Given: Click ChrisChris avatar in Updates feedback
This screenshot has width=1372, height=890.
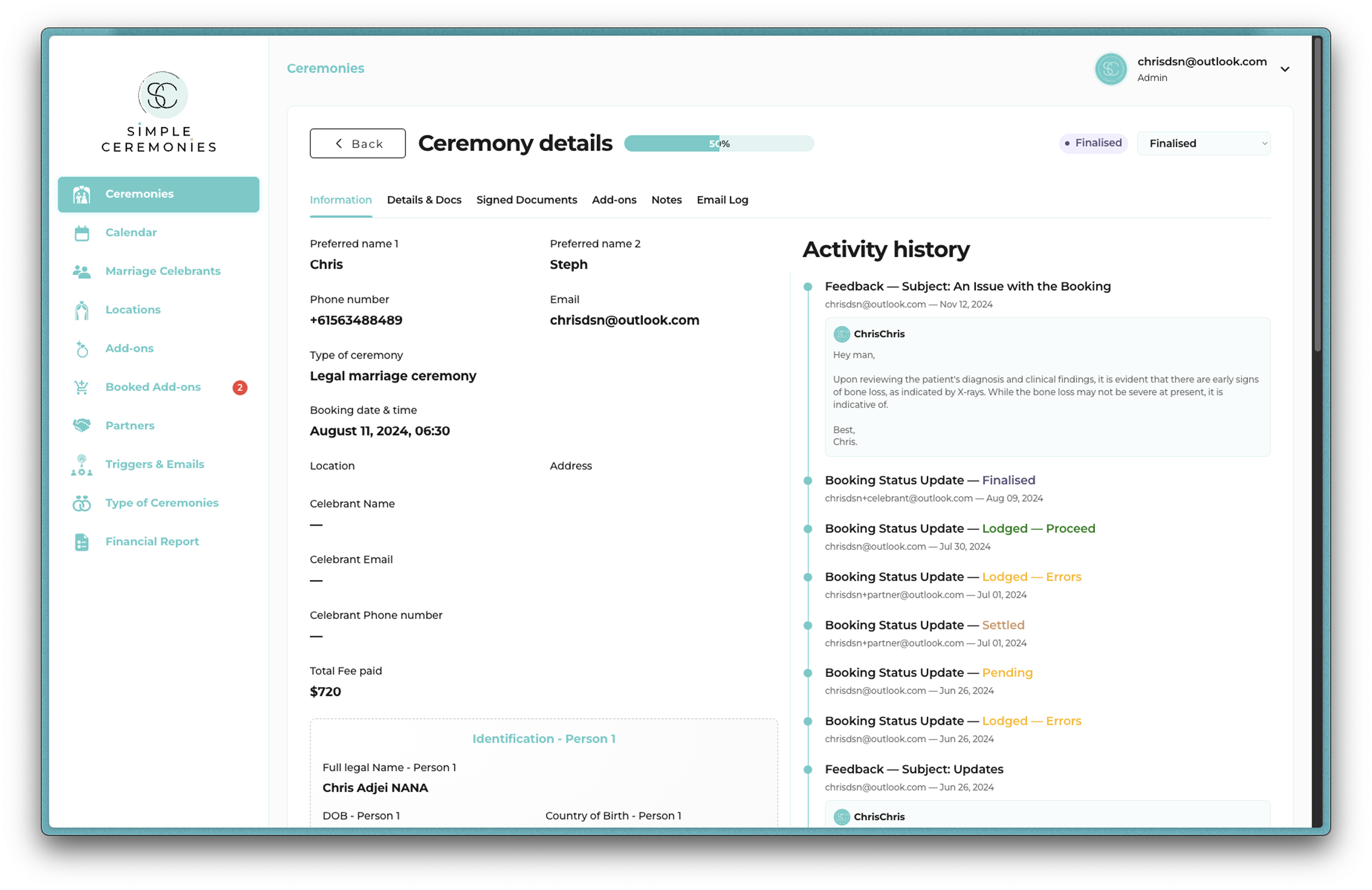Looking at the screenshot, I should 841,816.
